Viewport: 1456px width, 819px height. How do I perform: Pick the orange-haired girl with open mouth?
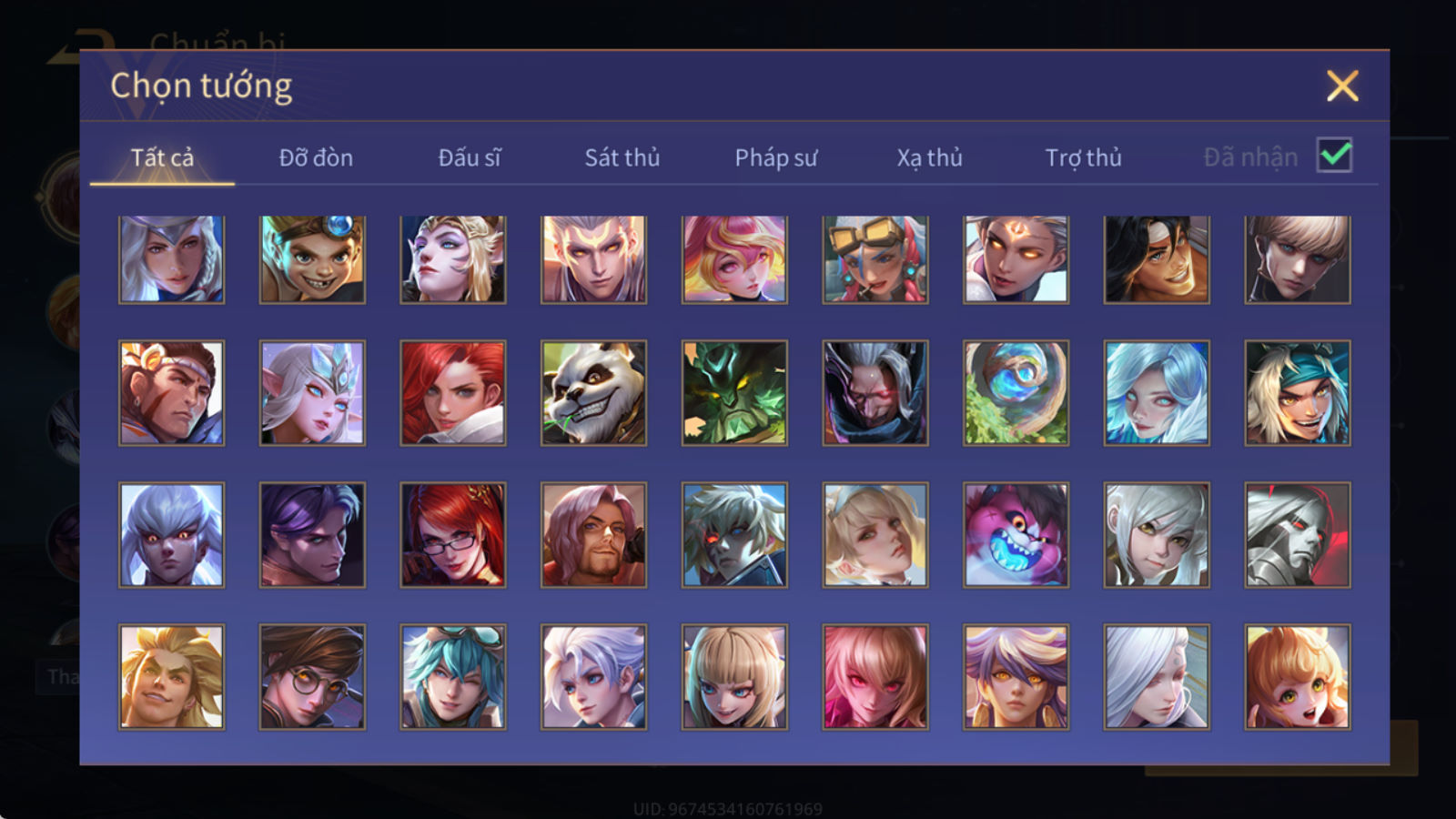pyautogui.click(x=1297, y=677)
